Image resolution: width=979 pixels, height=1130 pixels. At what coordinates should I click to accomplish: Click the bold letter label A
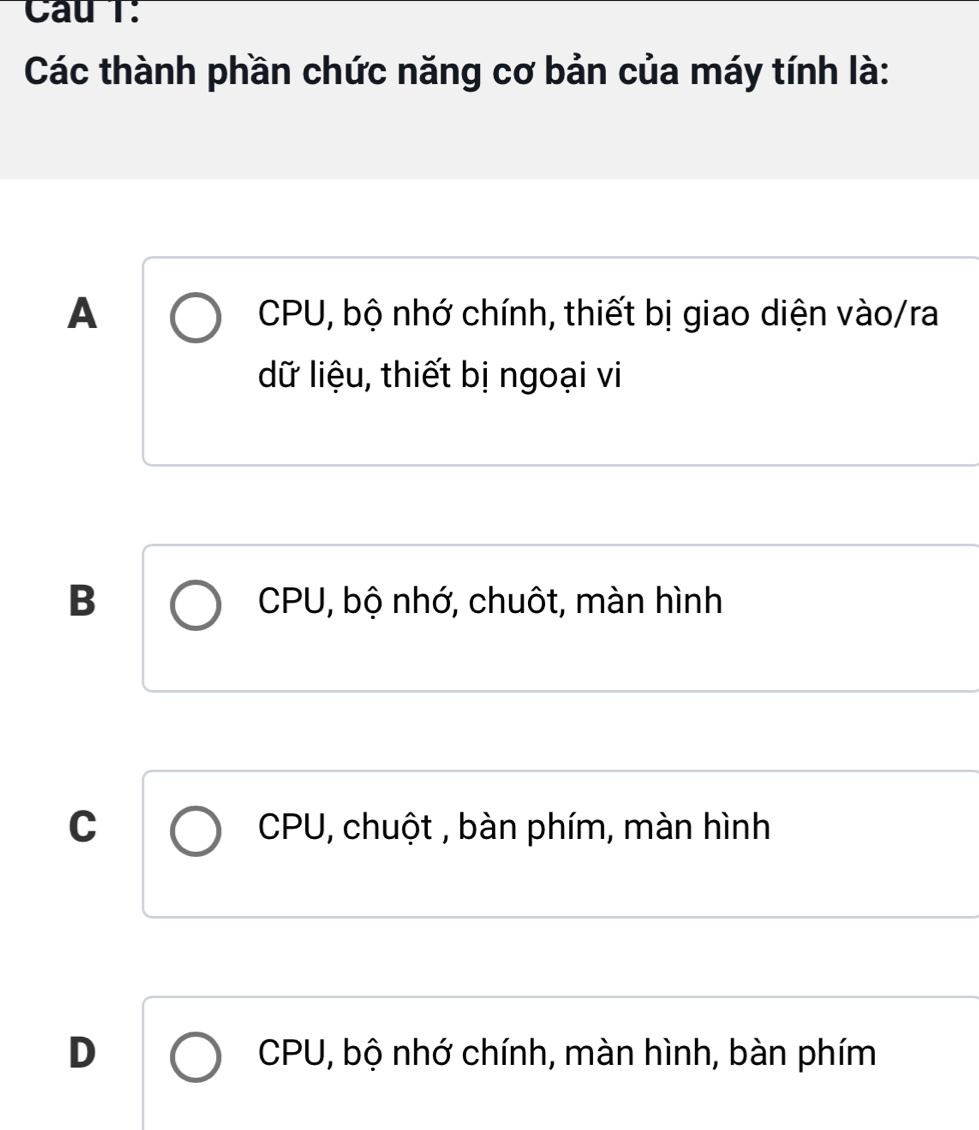tap(86, 314)
